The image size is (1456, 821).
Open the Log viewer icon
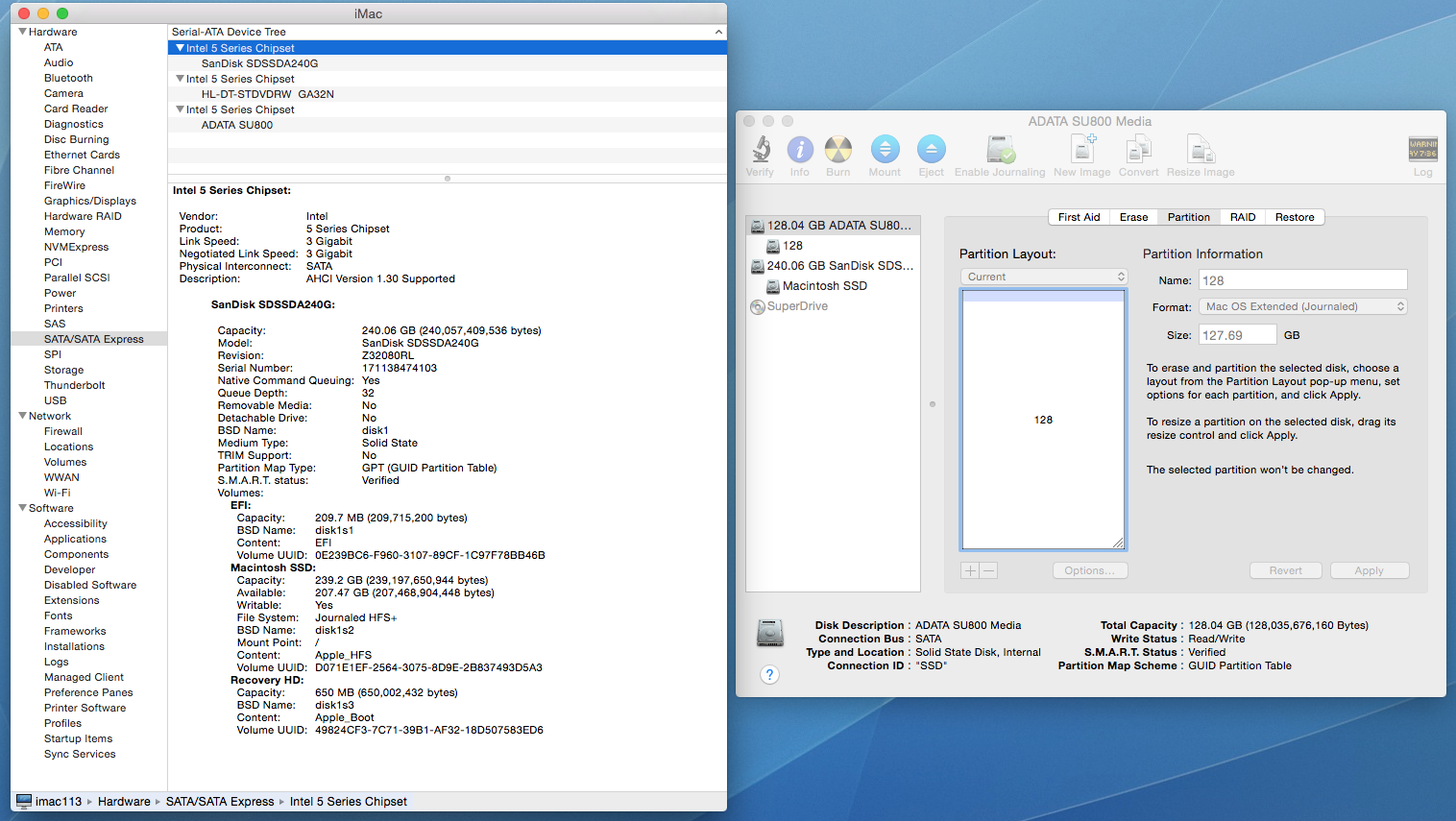tap(1422, 149)
